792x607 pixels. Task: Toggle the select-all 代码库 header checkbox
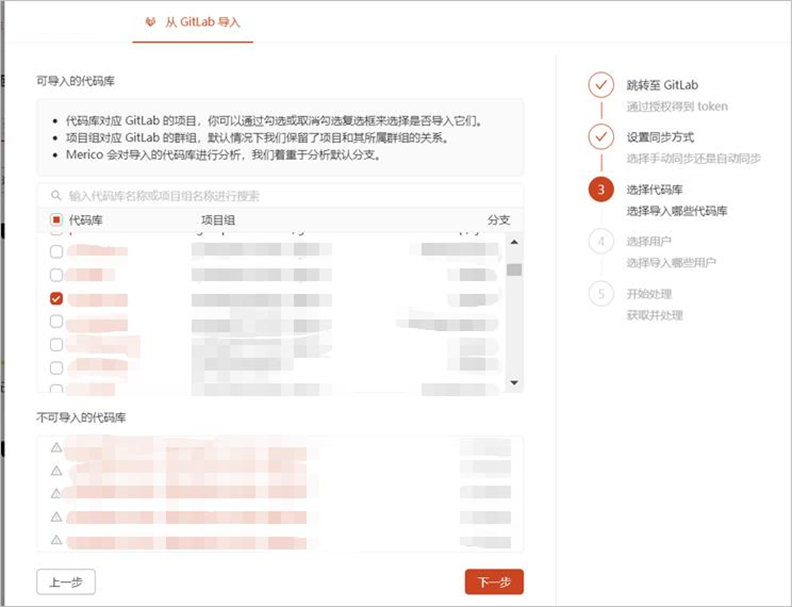coord(56,220)
